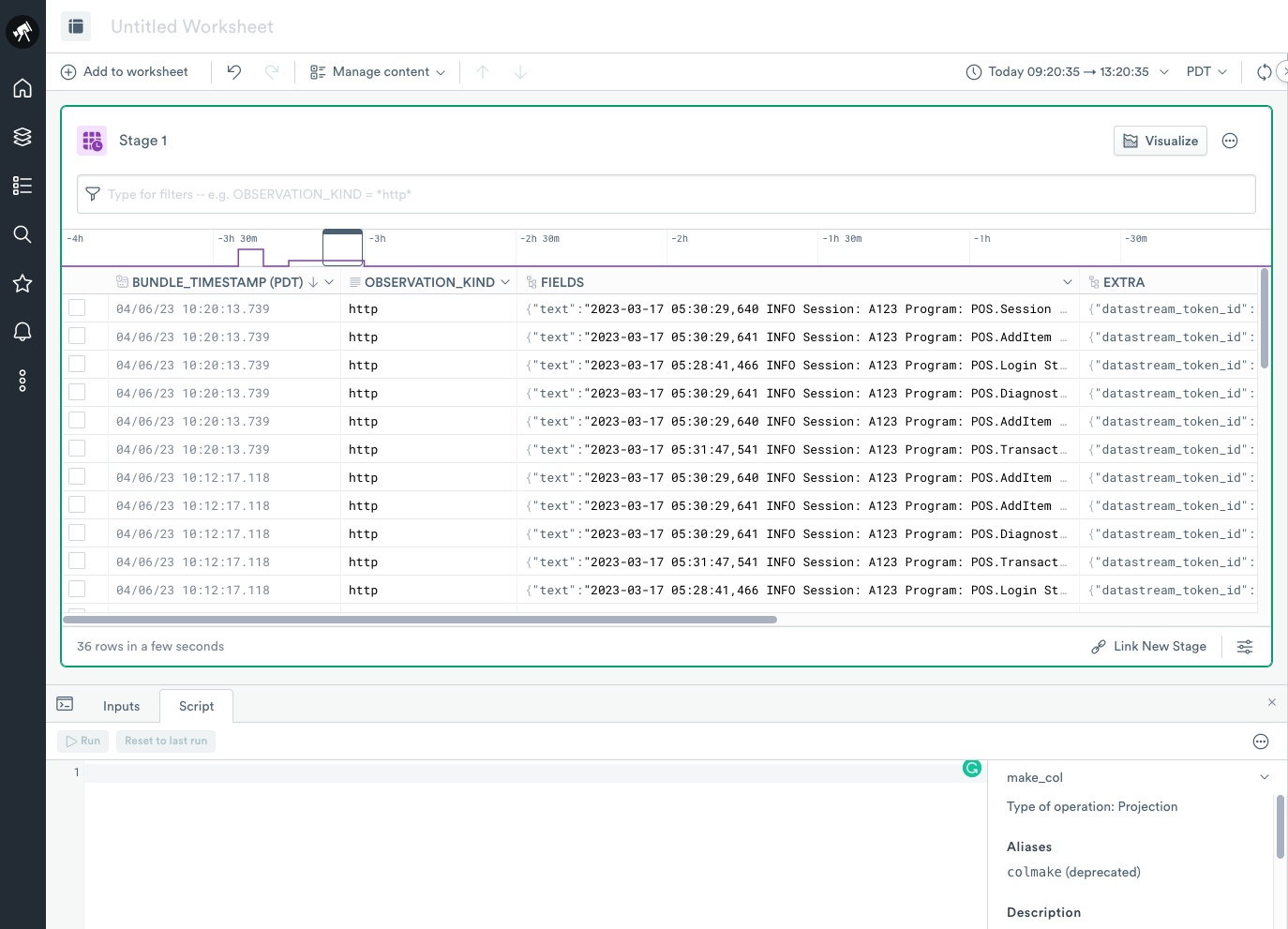Switch to the Inputs tab
The width and height of the screenshot is (1288, 929).
pos(121,707)
